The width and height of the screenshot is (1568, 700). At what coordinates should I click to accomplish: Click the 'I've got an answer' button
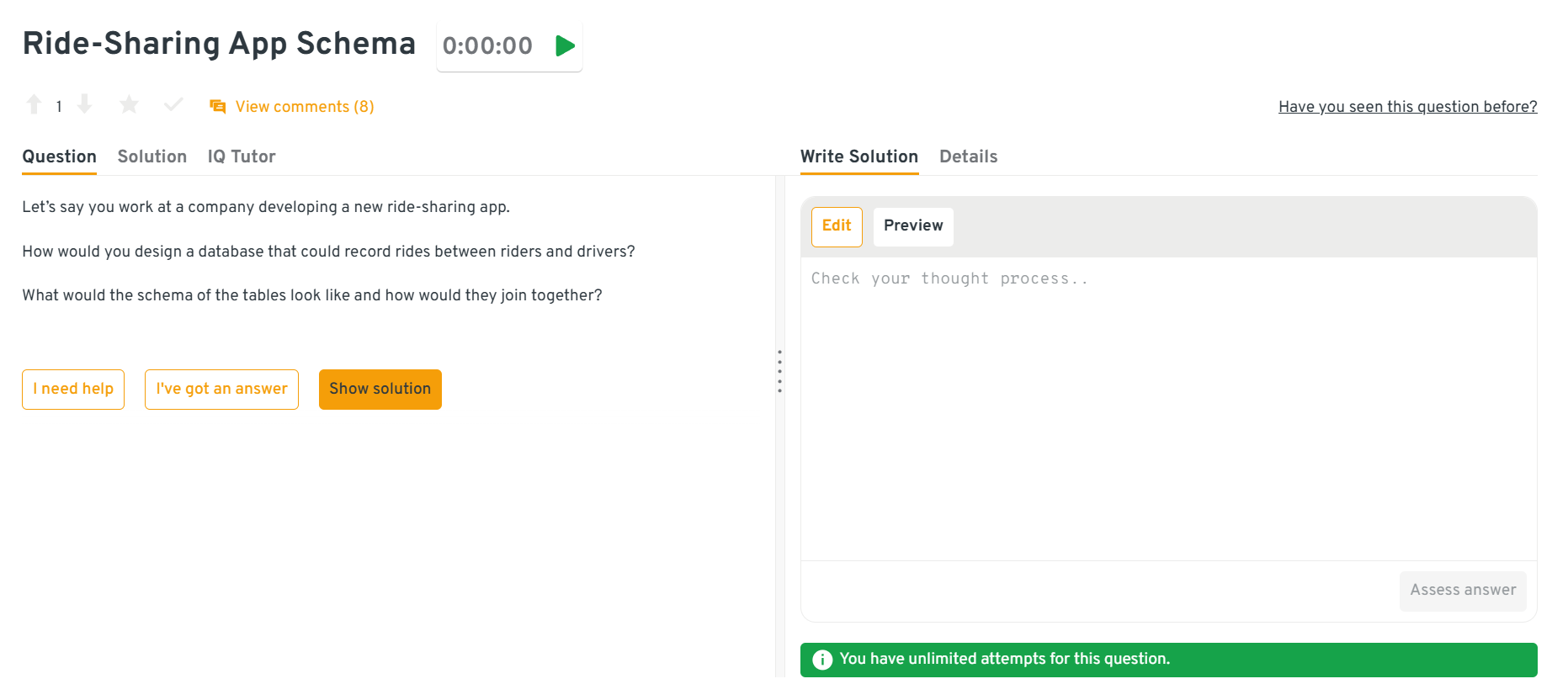pos(221,390)
